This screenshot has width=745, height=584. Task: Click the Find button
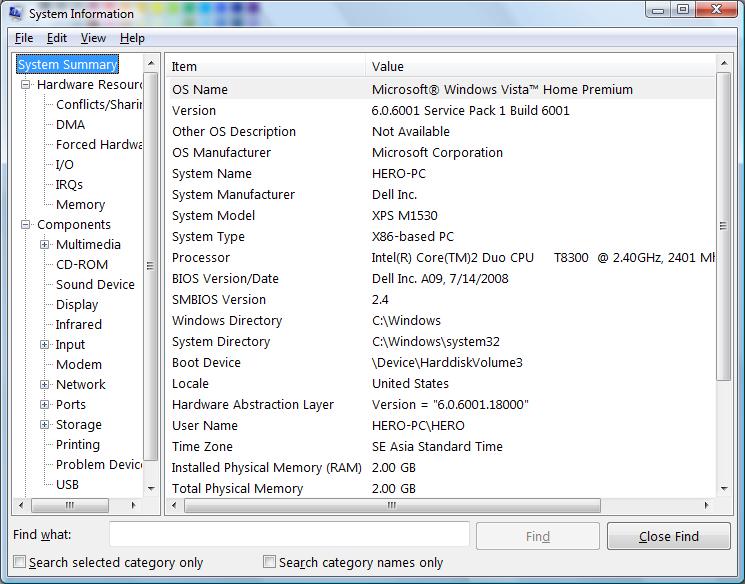[538, 536]
